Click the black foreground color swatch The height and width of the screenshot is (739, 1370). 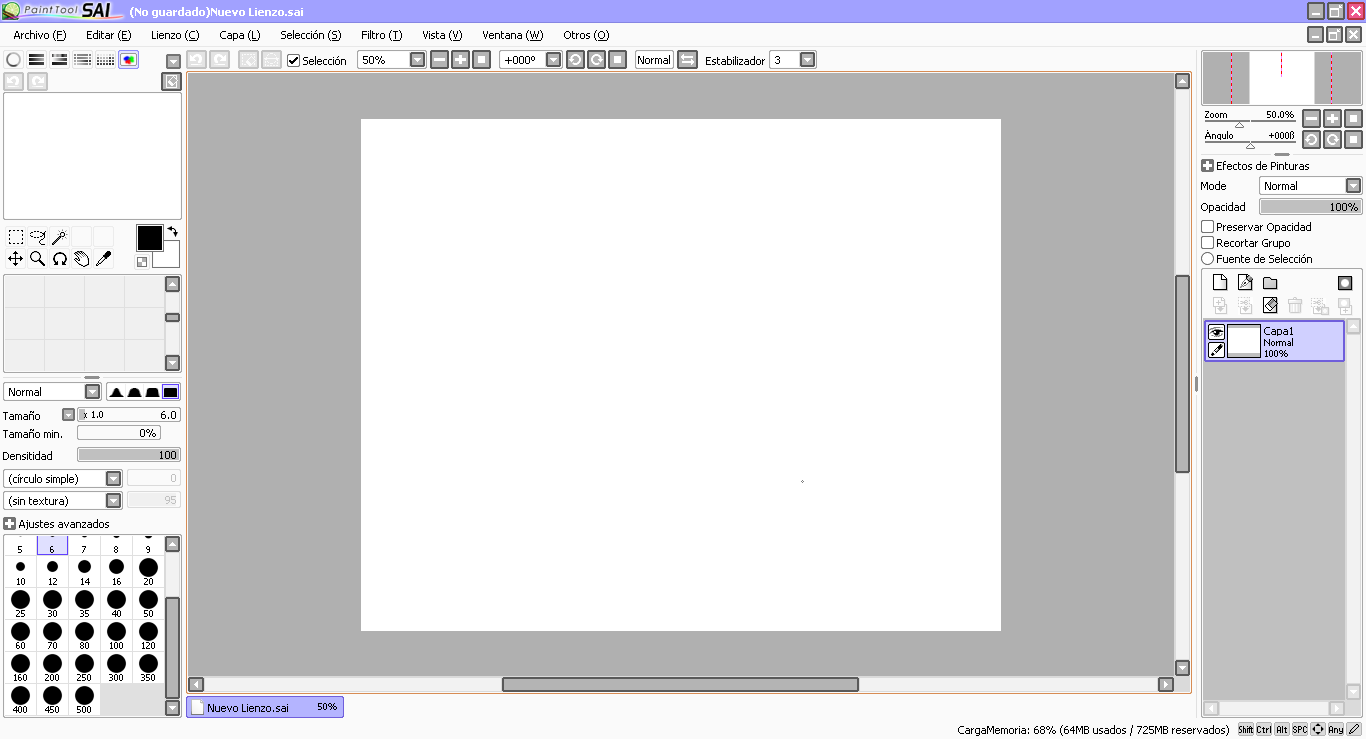coord(149,238)
